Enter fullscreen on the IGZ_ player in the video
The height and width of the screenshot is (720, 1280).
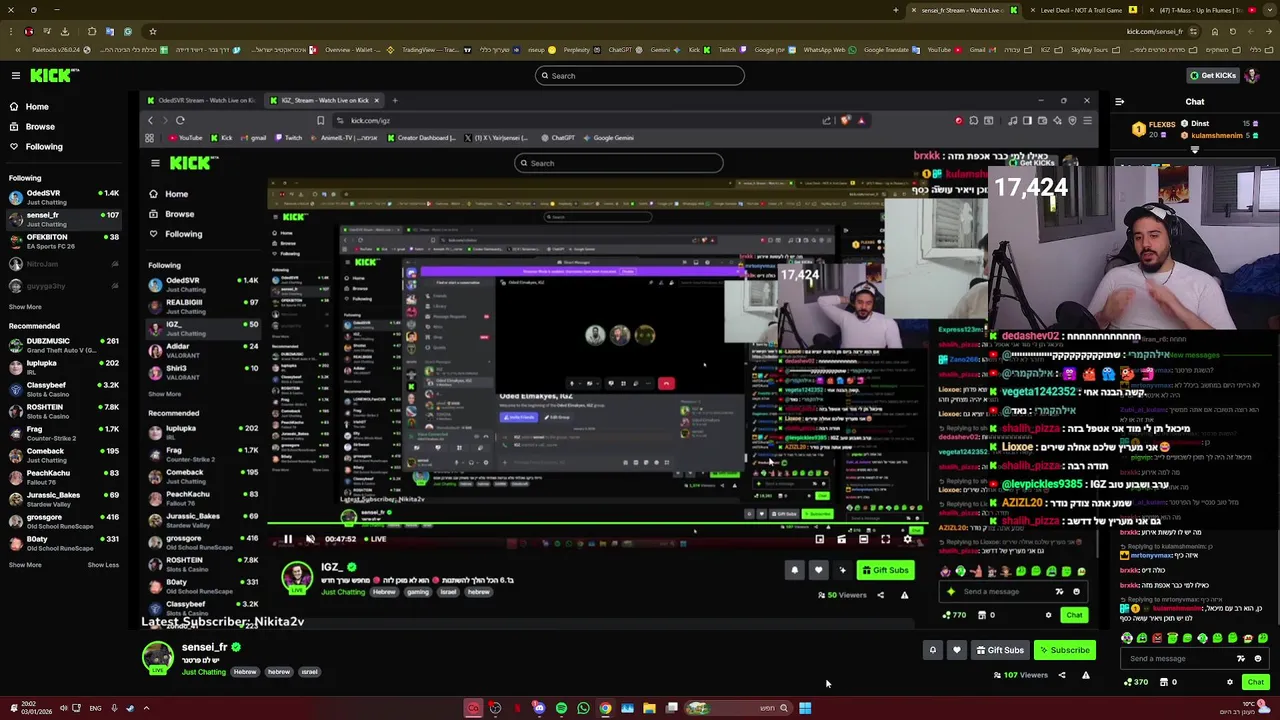(885, 539)
